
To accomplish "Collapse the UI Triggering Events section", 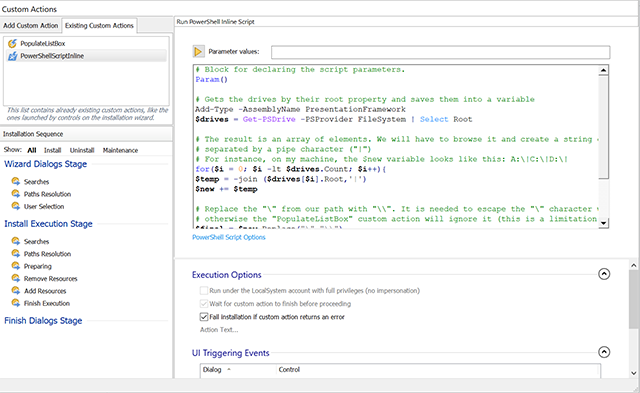I will point(604,352).
